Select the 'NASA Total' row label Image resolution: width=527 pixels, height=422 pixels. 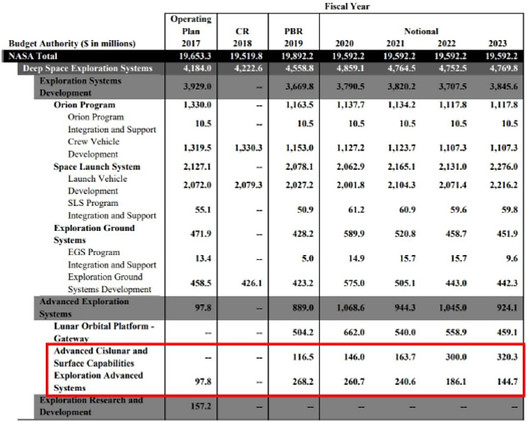point(33,56)
